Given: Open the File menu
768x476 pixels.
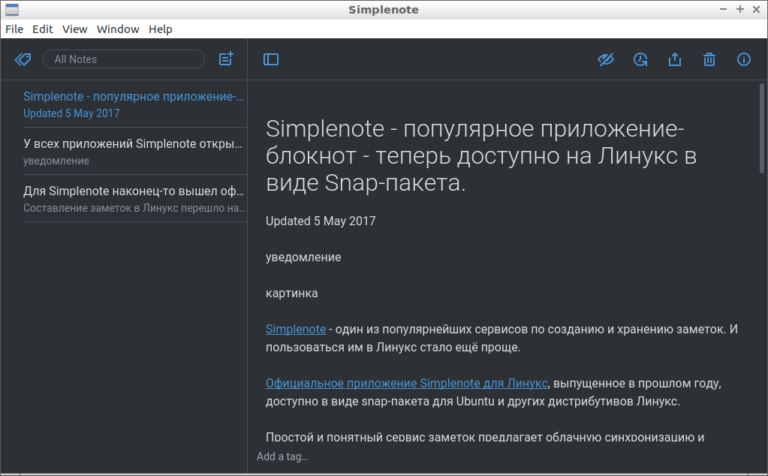Looking at the screenshot, I should pyautogui.click(x=14, y=29).
